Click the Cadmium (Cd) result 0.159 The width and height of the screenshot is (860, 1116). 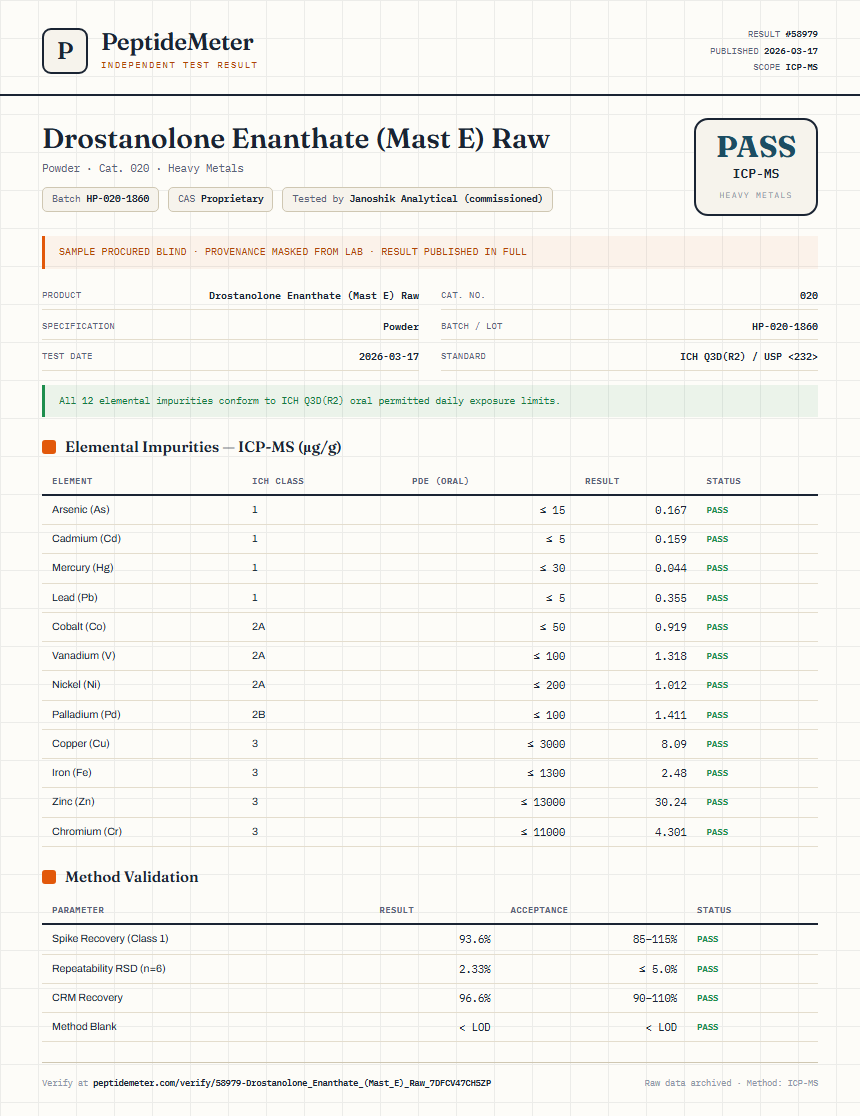point(671,539)
